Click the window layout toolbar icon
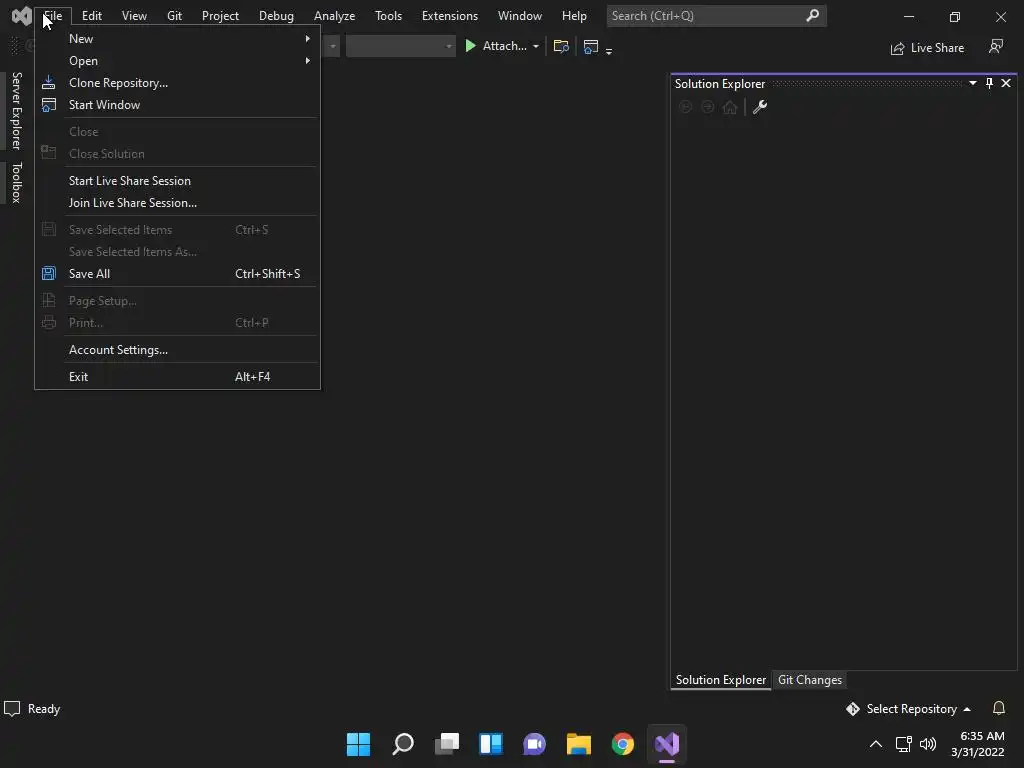 pyautogui.click(x=590, y=46)
